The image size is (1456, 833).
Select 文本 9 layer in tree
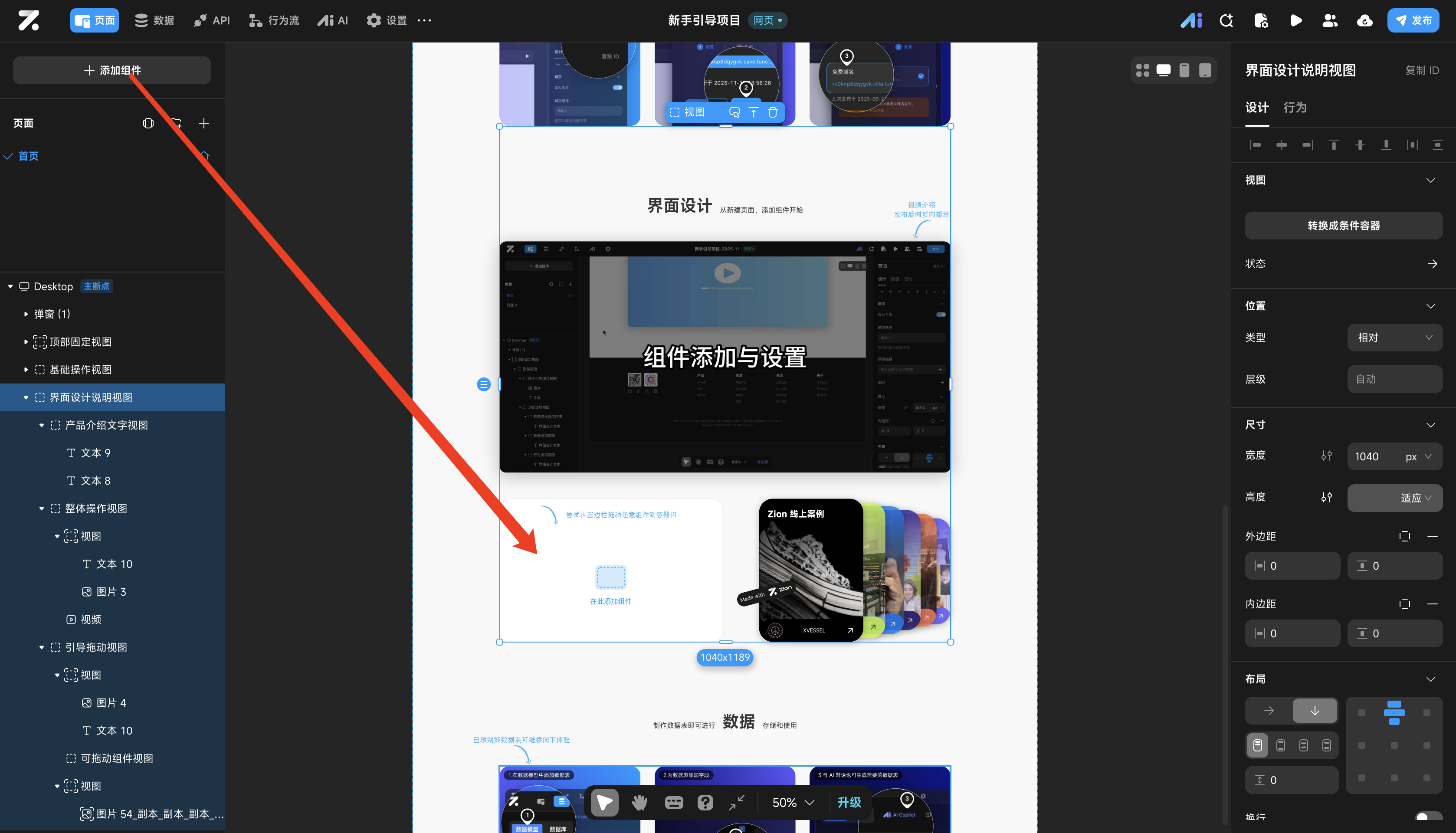pos(95,453)
